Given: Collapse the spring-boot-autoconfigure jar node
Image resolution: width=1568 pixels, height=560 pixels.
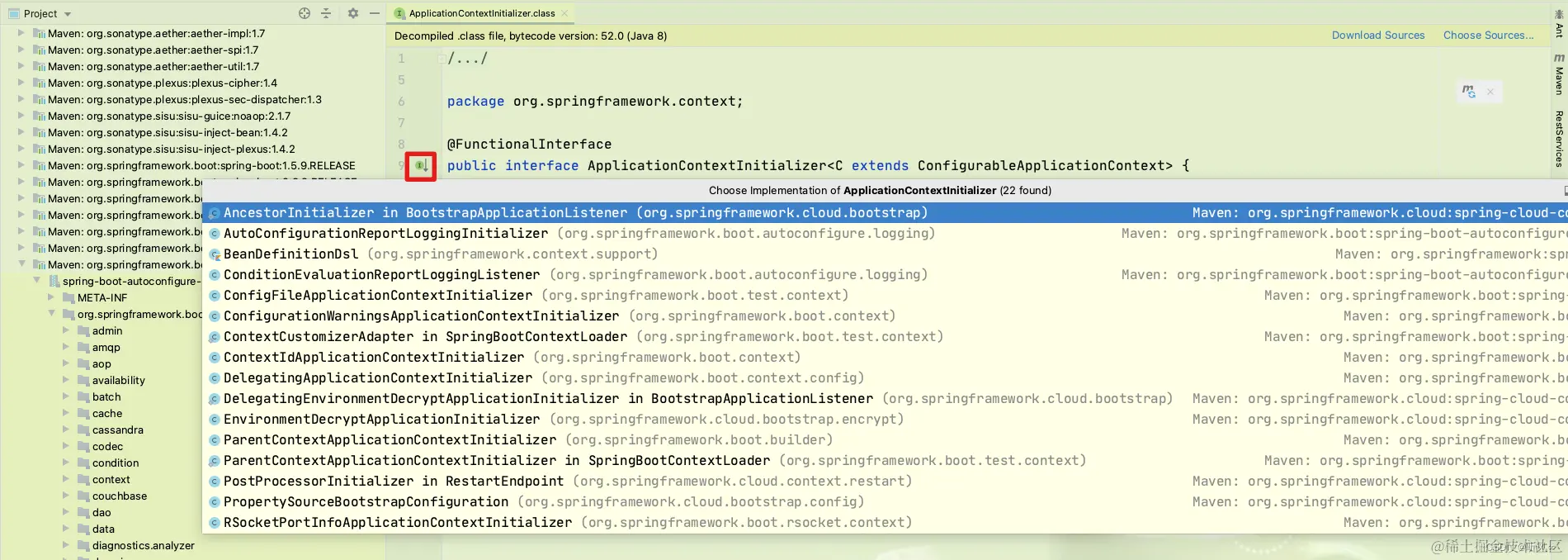Looking at the screenshot, I should tap(36, 281).
